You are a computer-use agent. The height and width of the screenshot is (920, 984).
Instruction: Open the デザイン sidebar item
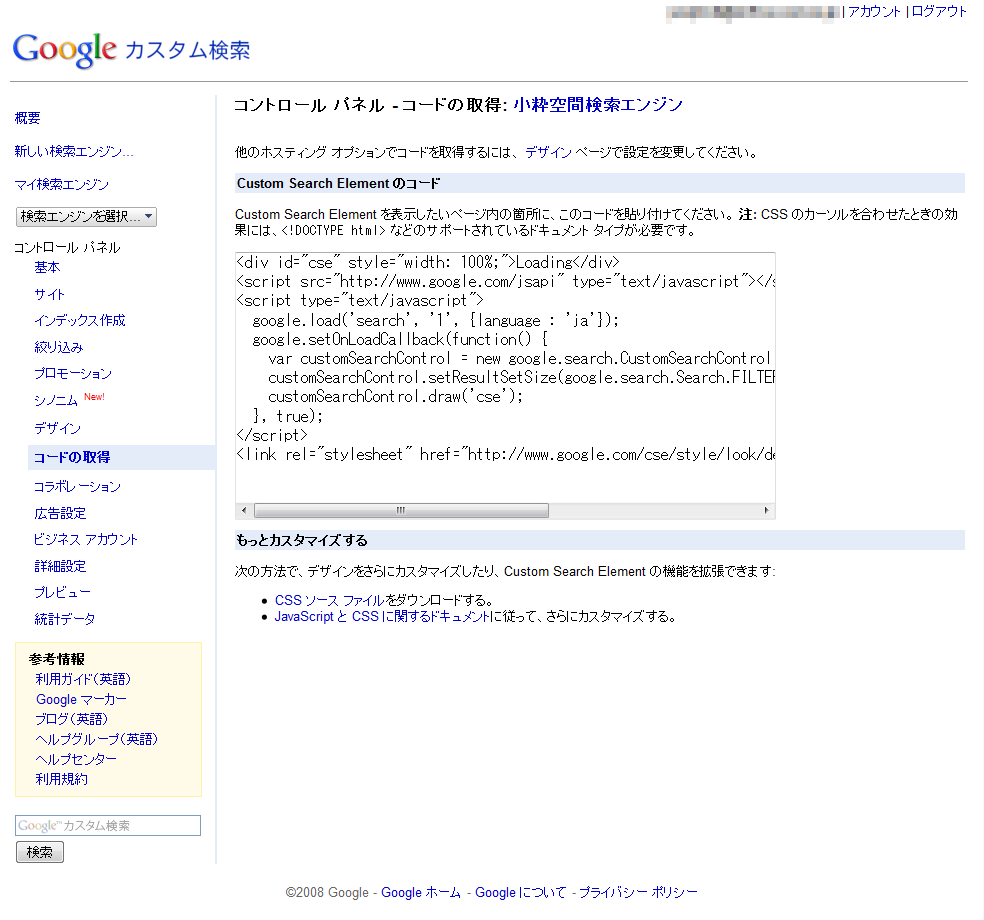click(x=57, y=429)
